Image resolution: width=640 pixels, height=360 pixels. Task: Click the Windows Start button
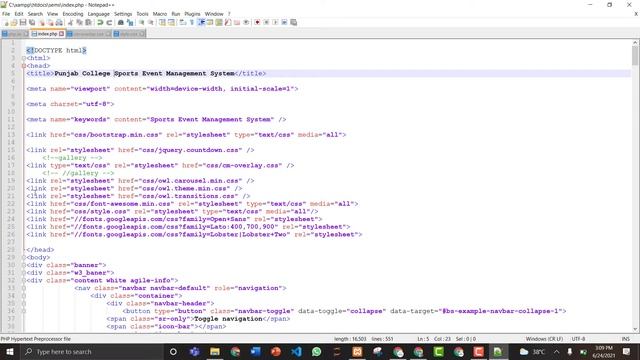coord(9,351)
